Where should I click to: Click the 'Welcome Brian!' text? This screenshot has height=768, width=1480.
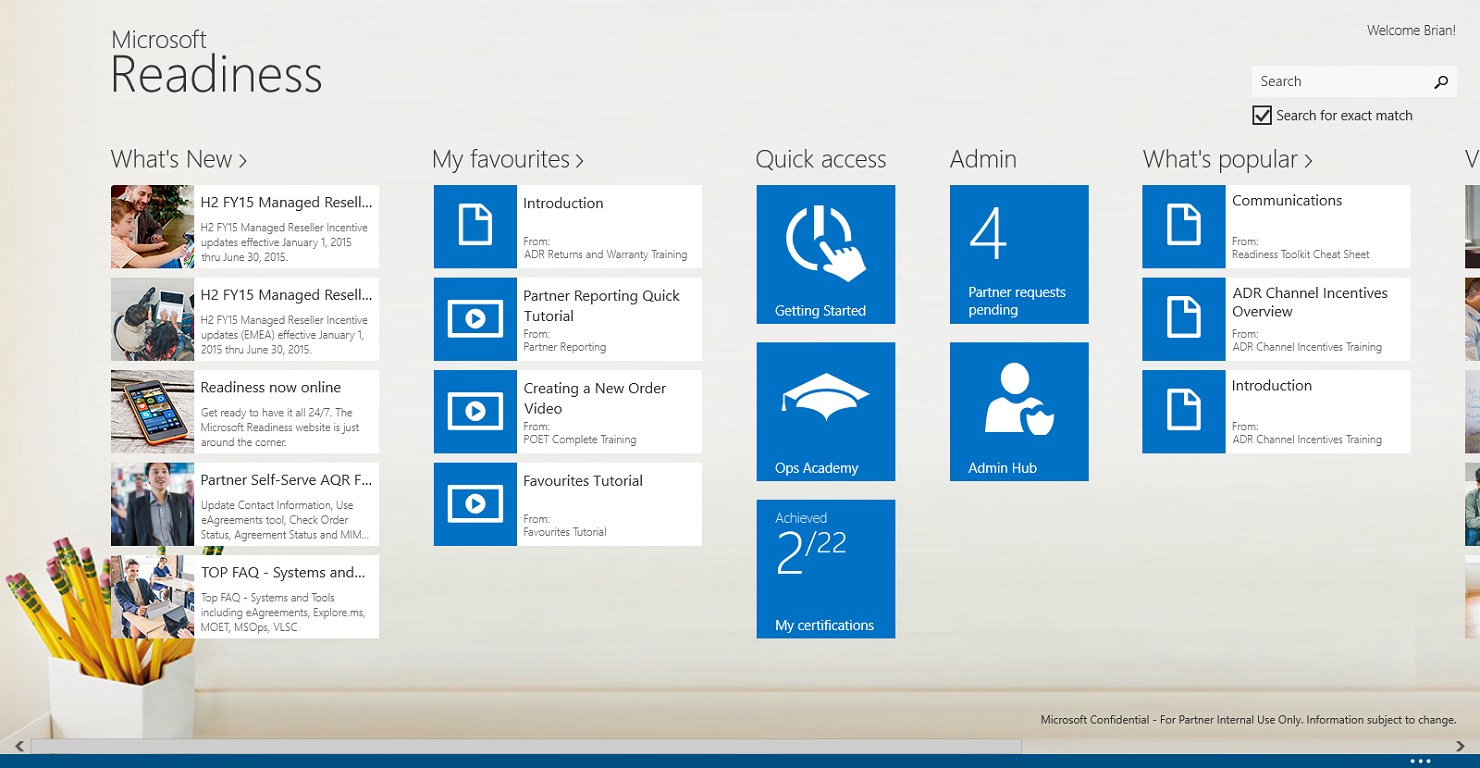click(1411, 30)
